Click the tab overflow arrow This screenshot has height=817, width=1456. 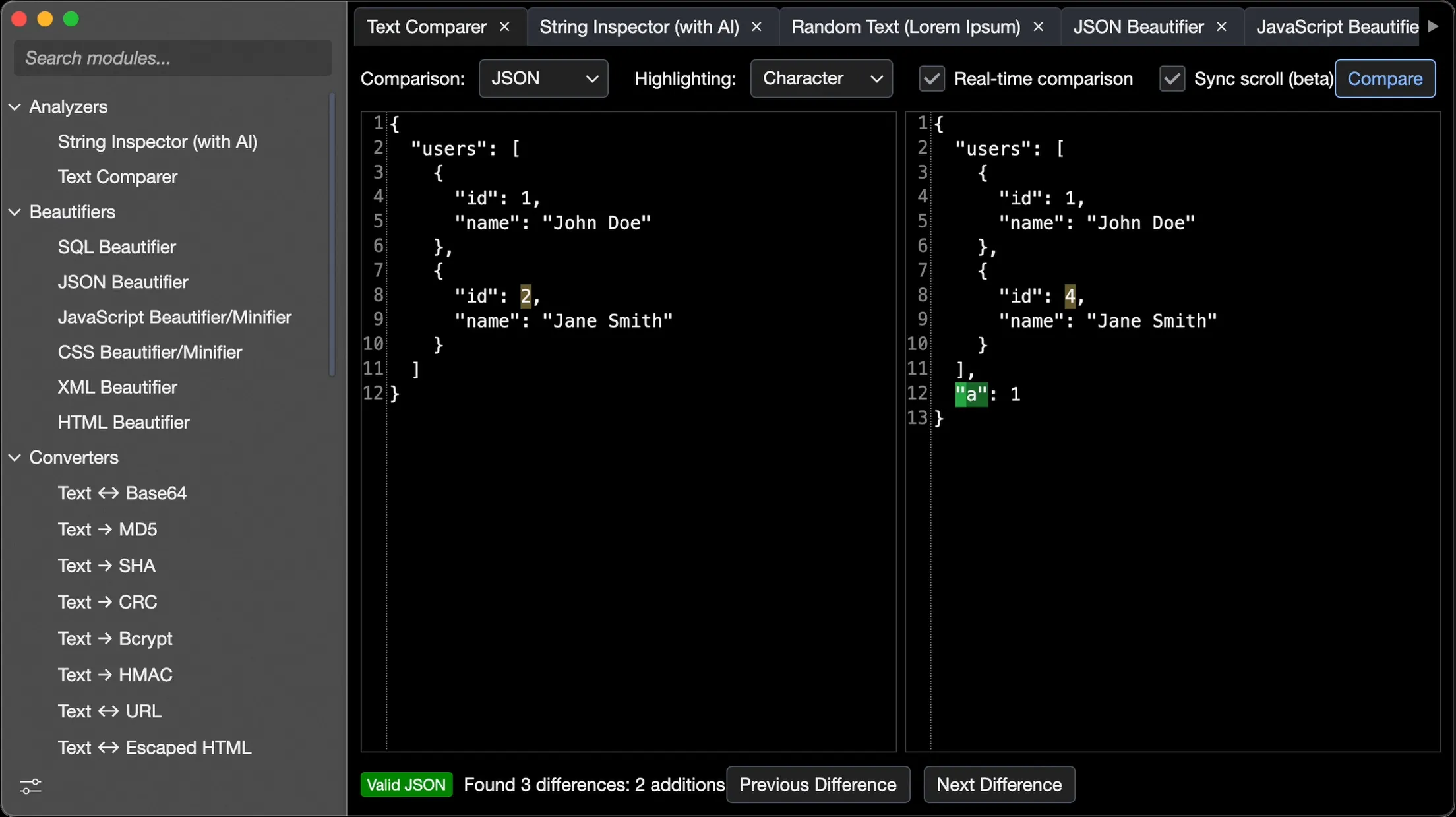(1432, 26)
